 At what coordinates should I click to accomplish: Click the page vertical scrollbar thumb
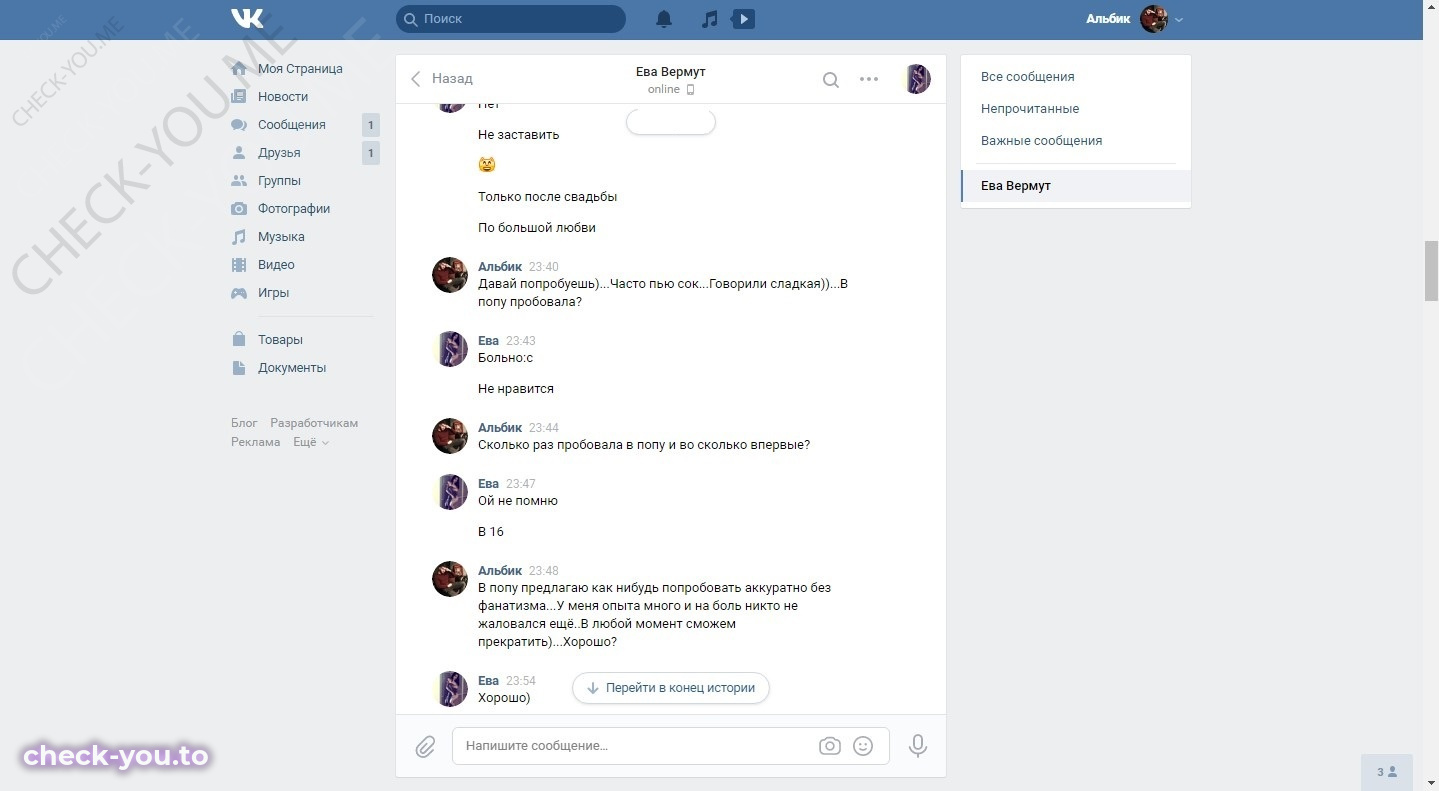click(x=1431, y=271)
